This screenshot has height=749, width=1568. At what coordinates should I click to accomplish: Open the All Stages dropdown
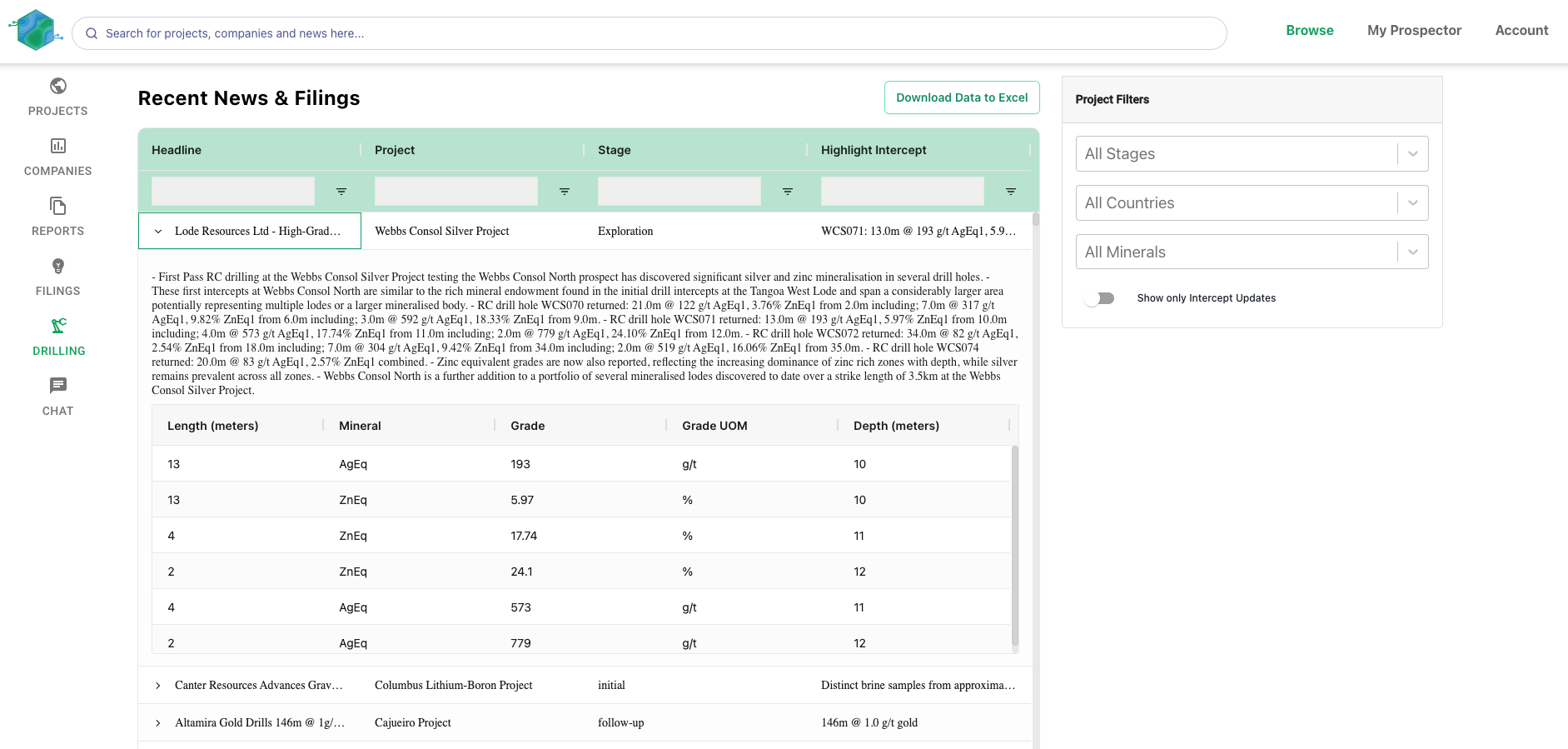pyautogui.click(x=1252, y=154)
